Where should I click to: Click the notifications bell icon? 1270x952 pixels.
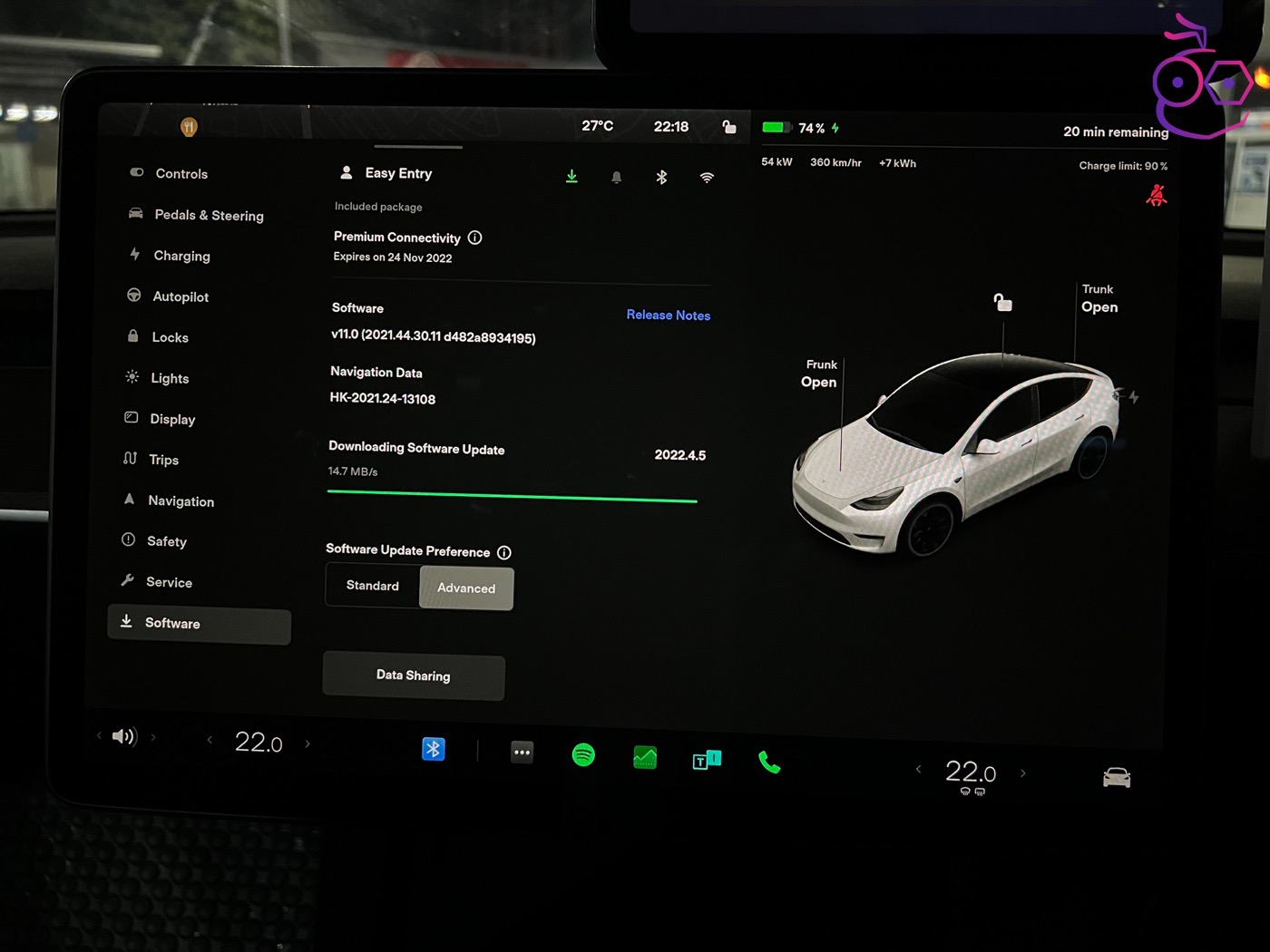click(617, 178)
